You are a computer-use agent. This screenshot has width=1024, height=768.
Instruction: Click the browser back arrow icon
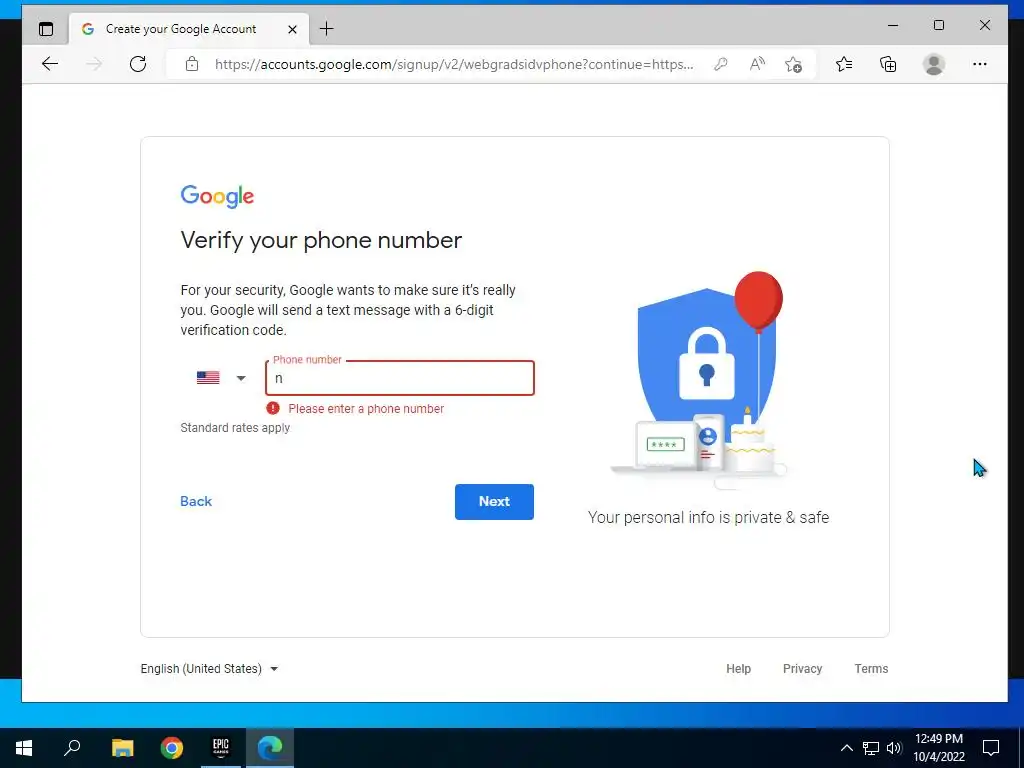click(x=50, y=64)
